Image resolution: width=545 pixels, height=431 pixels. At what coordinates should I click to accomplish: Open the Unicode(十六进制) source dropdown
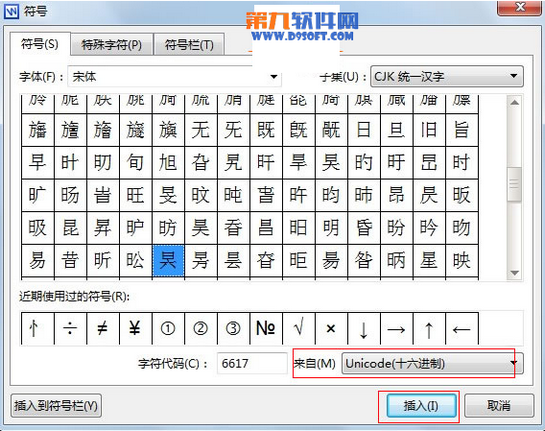432,364
